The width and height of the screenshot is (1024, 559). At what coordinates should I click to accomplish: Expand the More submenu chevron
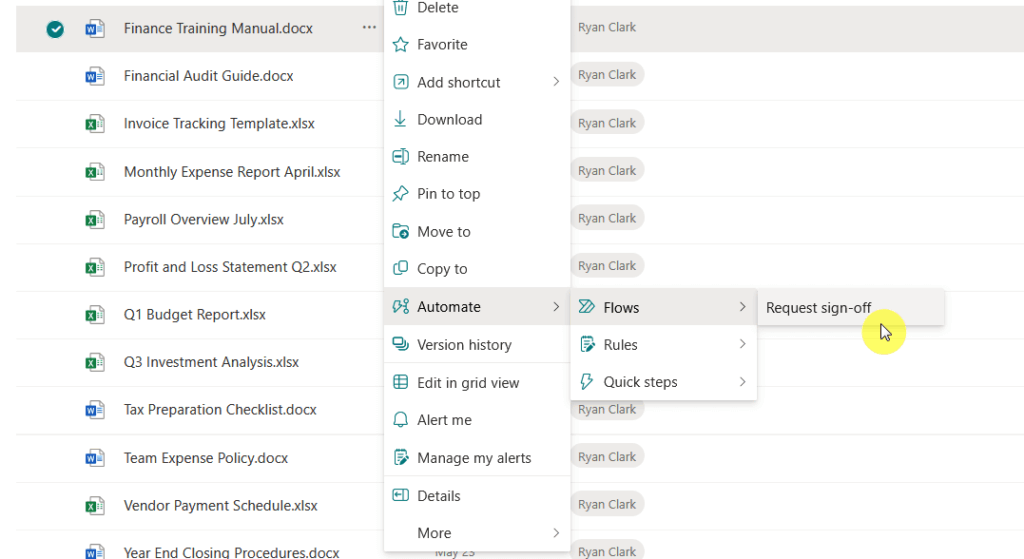pos(556,533)
